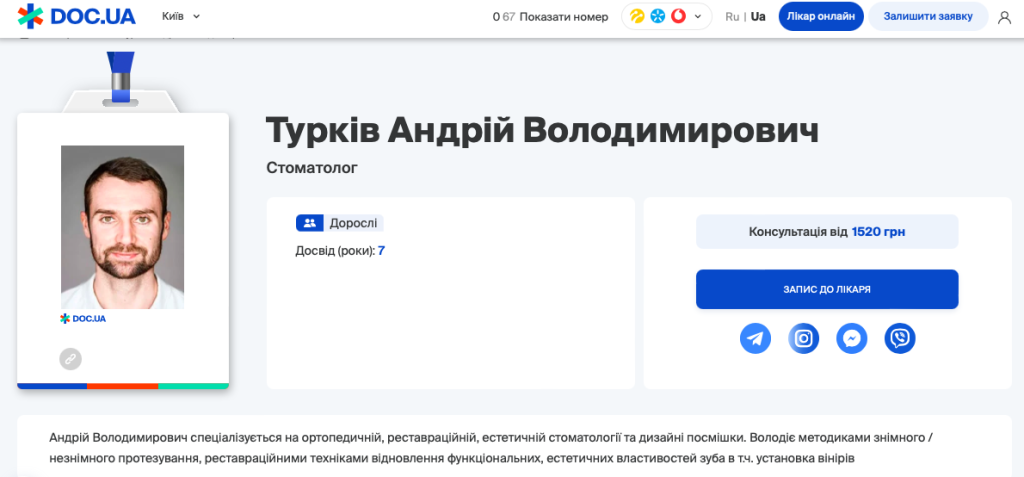Open the Instagram icon
1024x477 pixels.
point(803,339)
